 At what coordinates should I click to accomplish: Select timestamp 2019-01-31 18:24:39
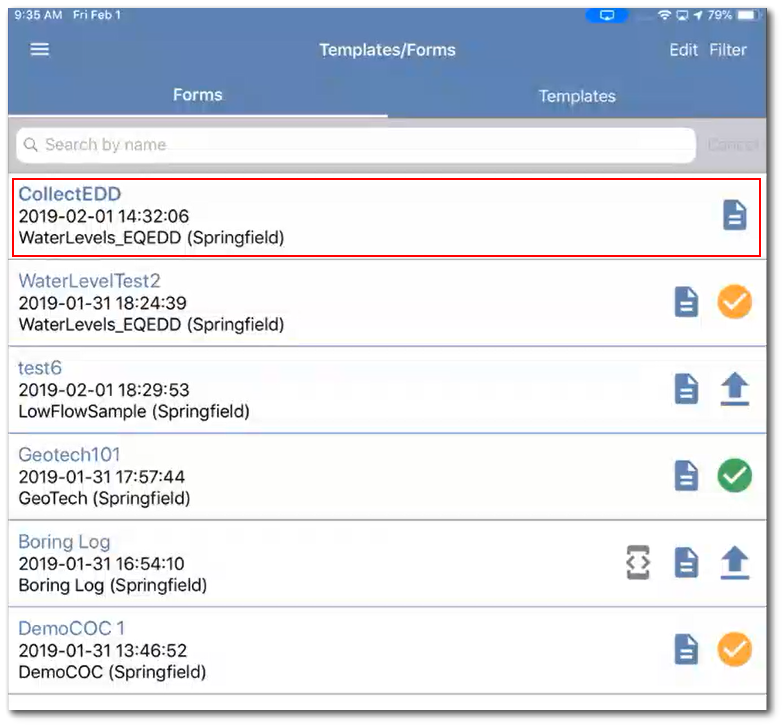coord(102,303)
